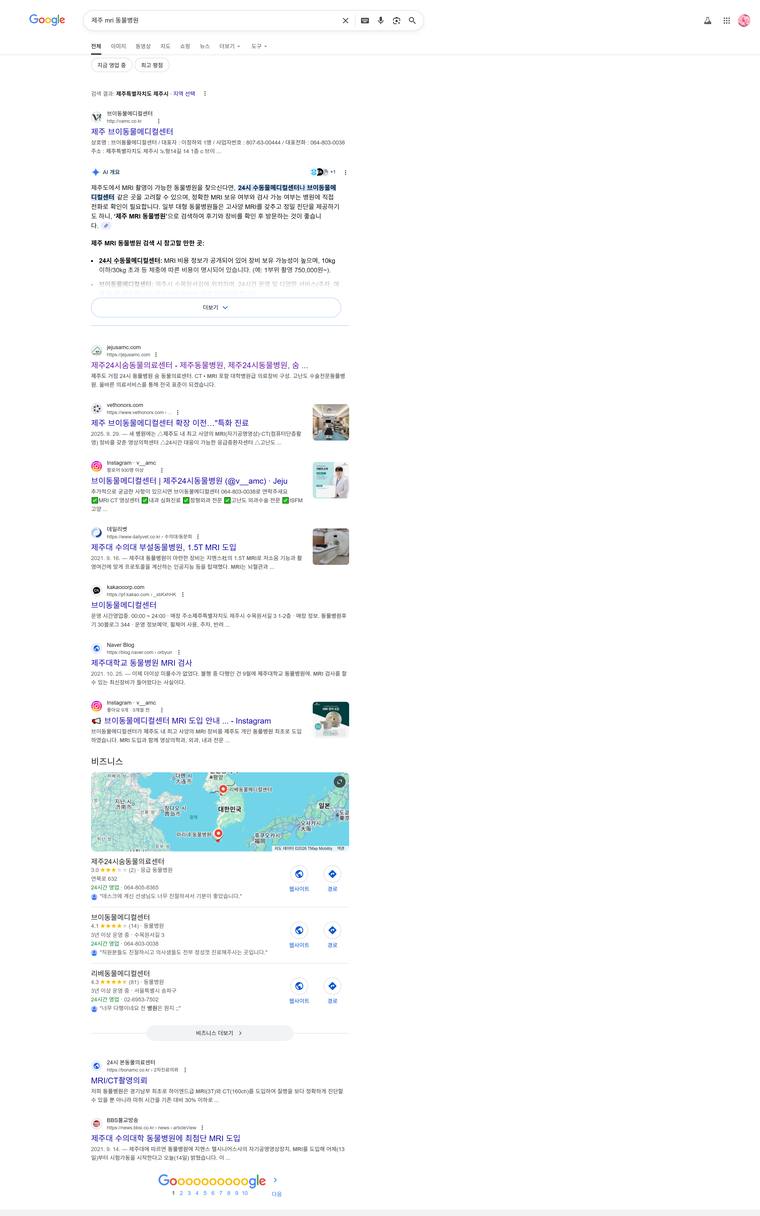
Task: Open 제주 브이동물메디컬센터 확장 이전 article
Action: pos(170,423)
